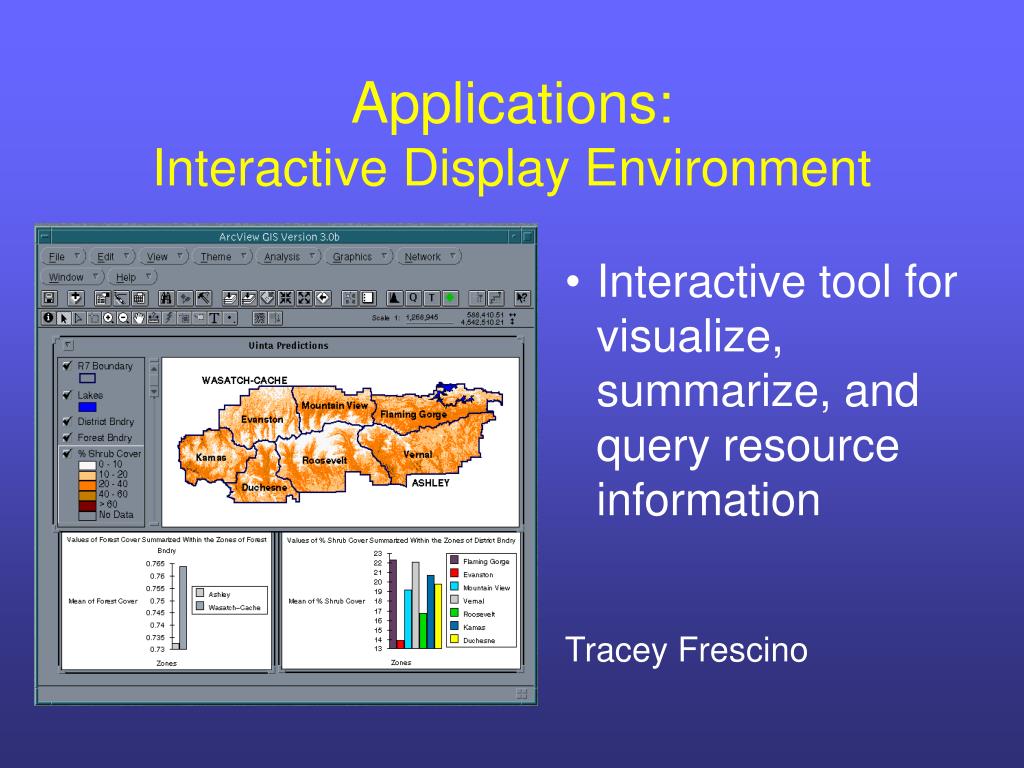The height and width of the screenshot is (768, 1024).
Task: Click the Clear Selected Features icon
Action: 368,298
